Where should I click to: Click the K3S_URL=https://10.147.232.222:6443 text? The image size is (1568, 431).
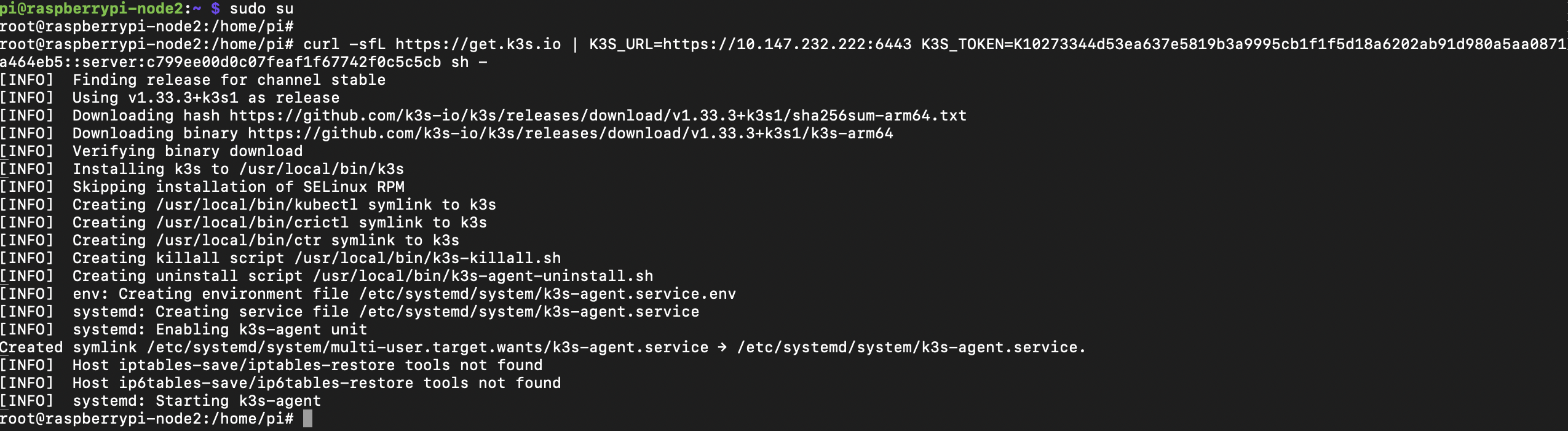[x=750, y=44]
